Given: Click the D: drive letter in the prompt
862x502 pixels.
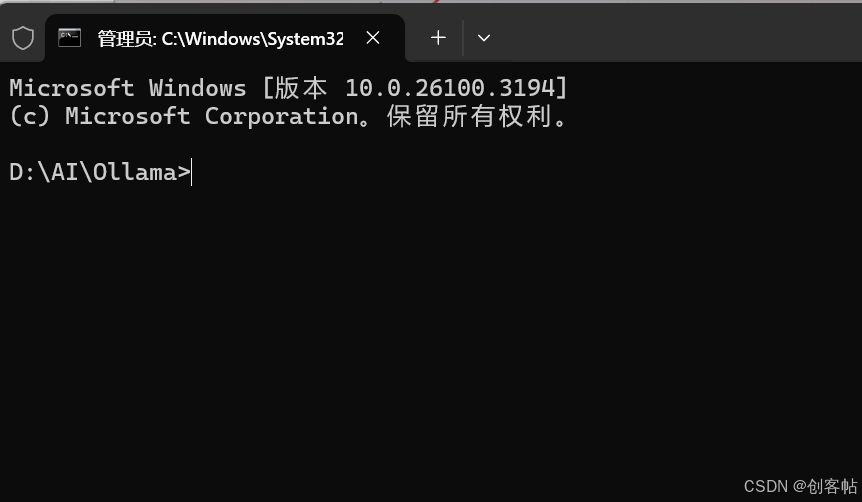Looking at the screenshot, I should click(x=22, y=173).
